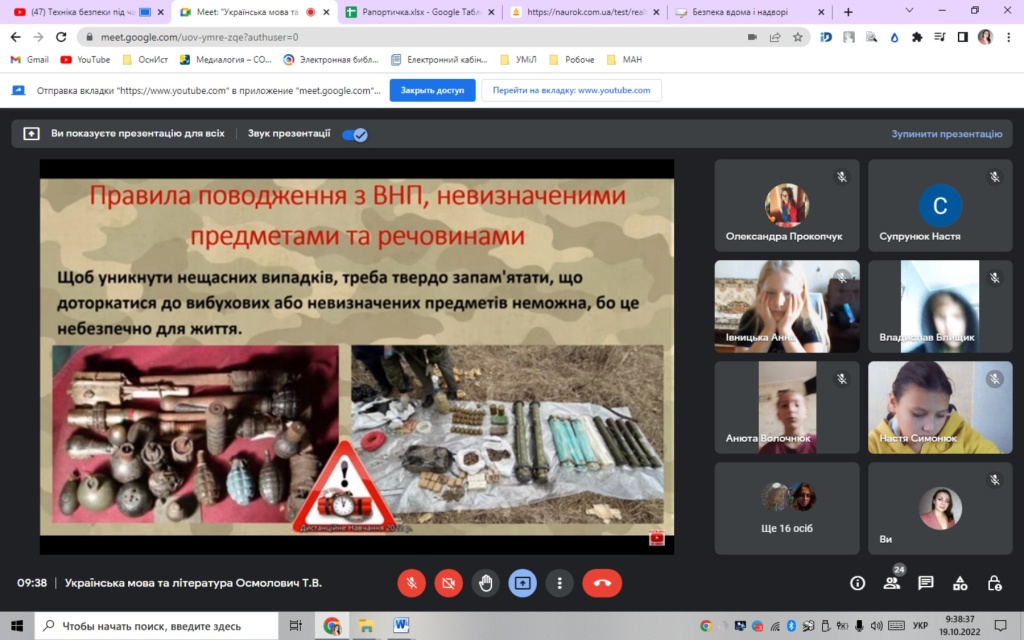Open Chrome's three-dot main menu

(1008, 37)
